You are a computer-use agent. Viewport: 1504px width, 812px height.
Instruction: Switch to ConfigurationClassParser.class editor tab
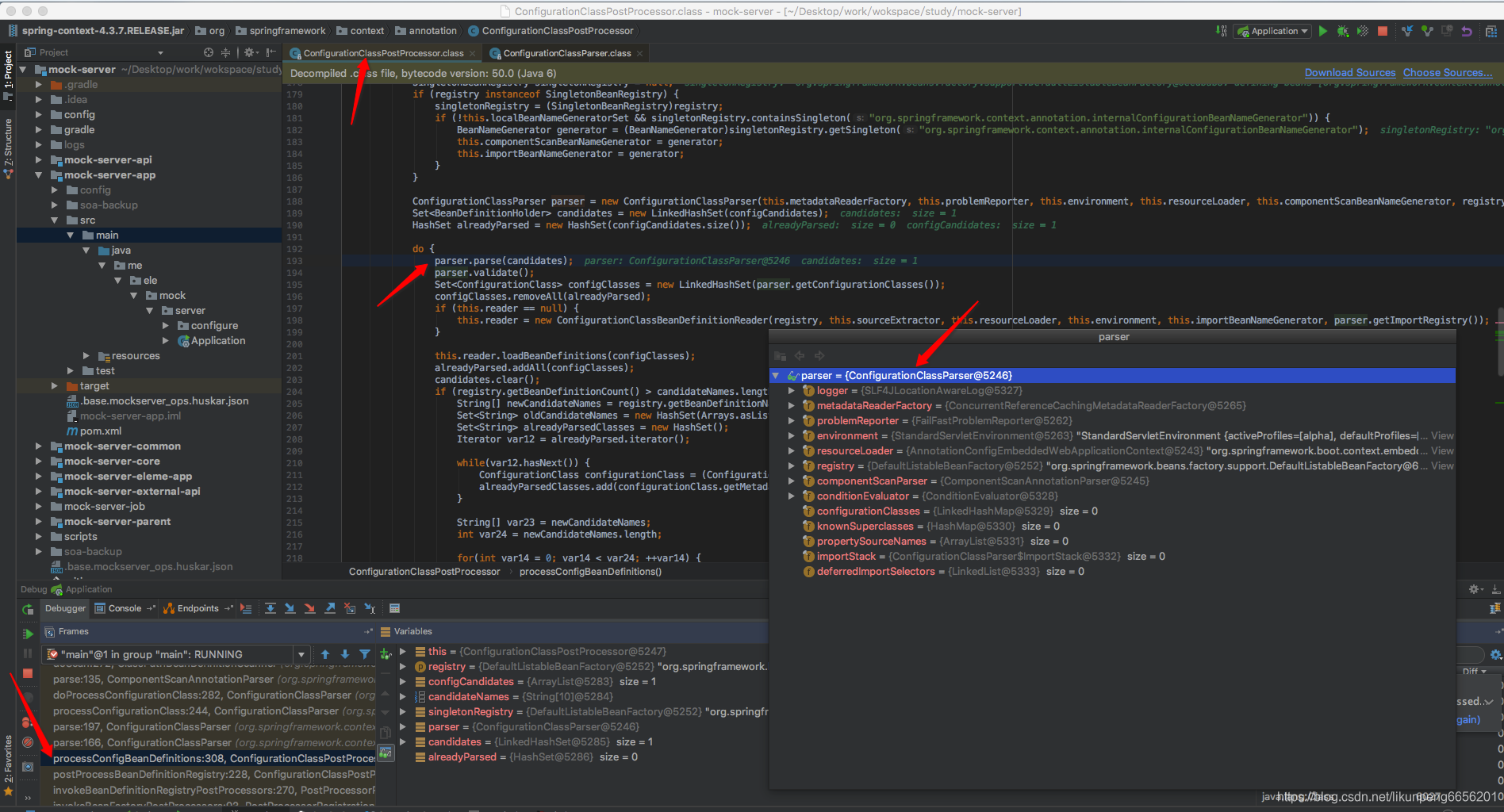(566, 53)
